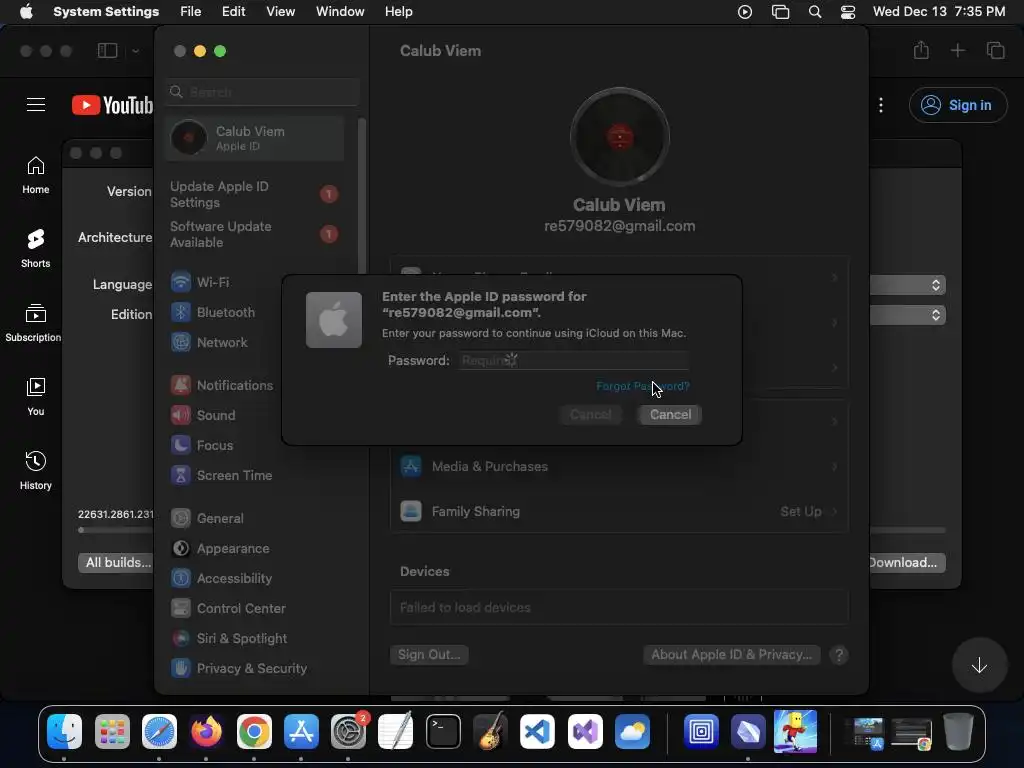Open the App Store Dock icon
The height and width of the screenshot is (768, 1024).
pos(301,731)
